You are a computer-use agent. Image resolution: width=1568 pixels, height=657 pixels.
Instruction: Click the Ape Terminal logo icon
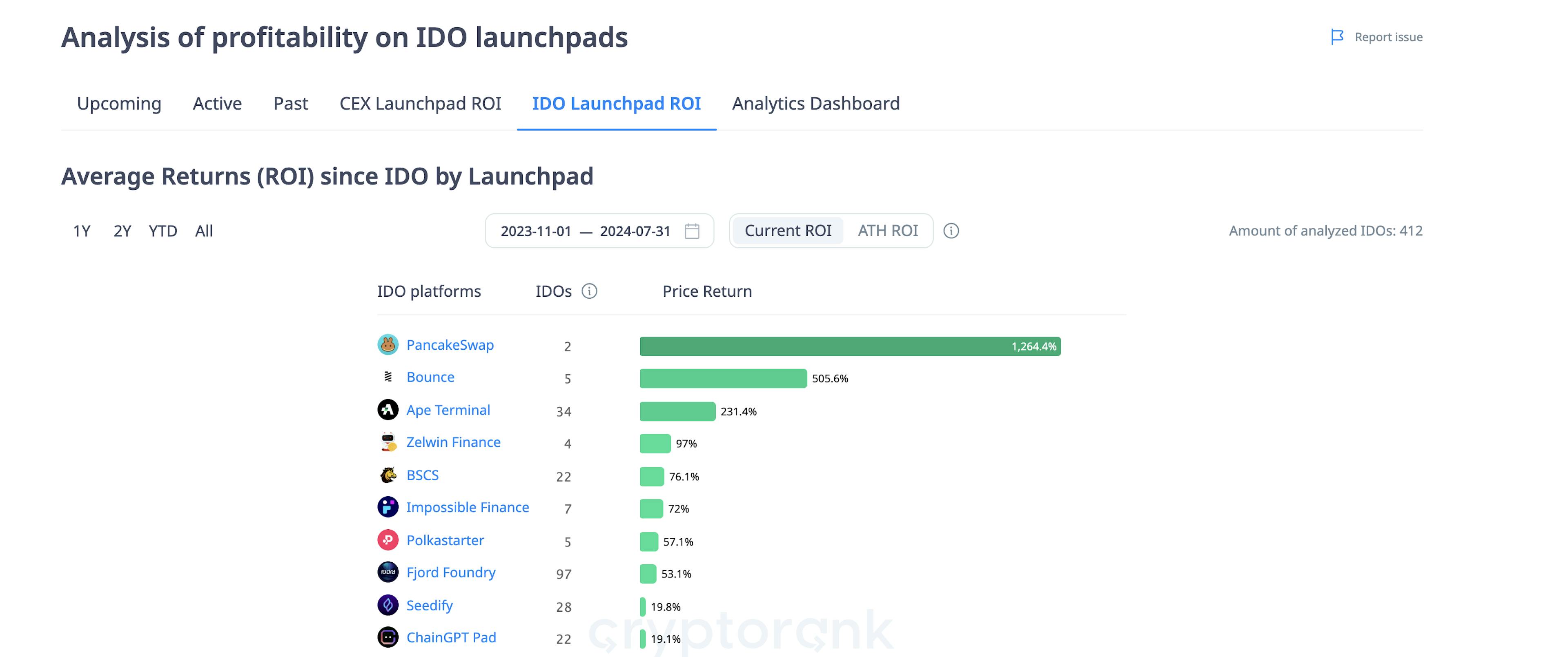[x=388, y=410]
